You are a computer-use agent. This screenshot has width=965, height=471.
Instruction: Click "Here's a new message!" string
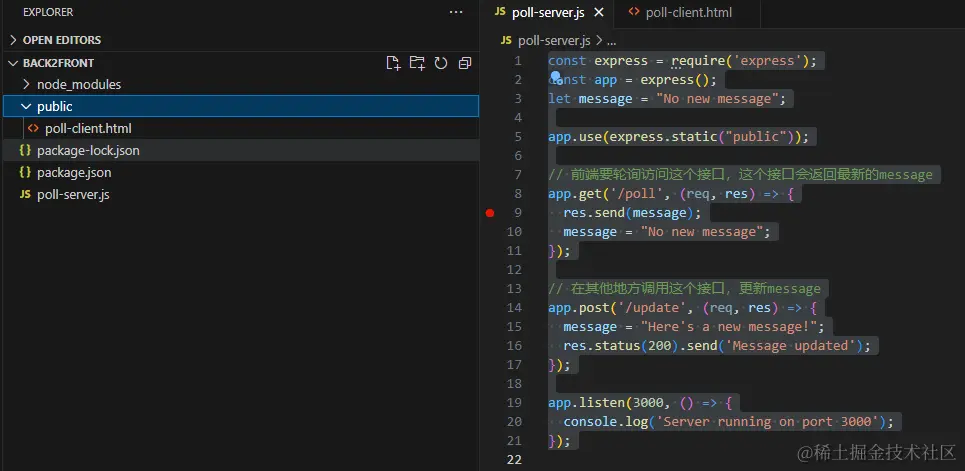[728, 327]
